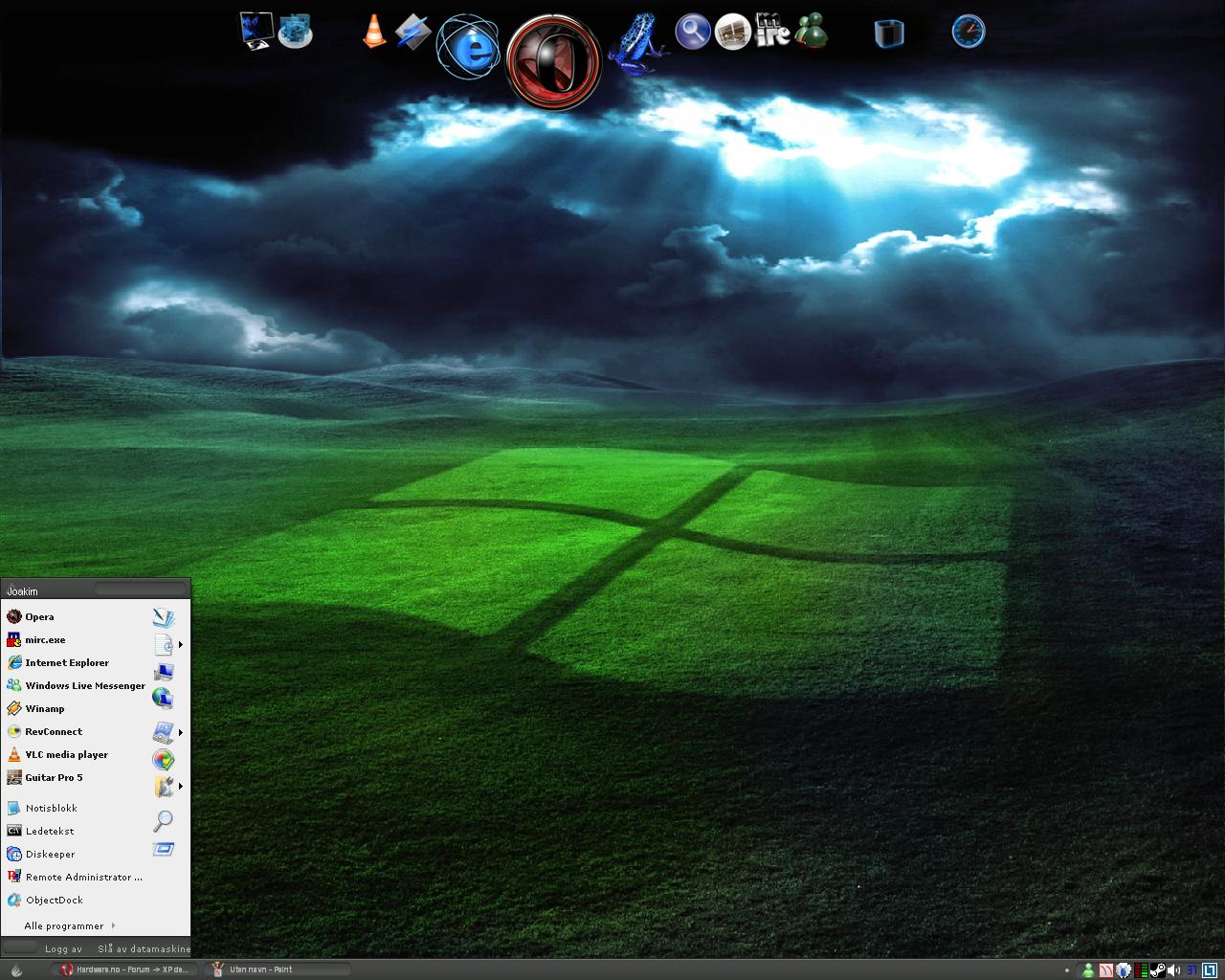The height and width of the screenshot is (980, 1225).
Task: Click the blue 31 tray icon
Action: [1192, 970]
